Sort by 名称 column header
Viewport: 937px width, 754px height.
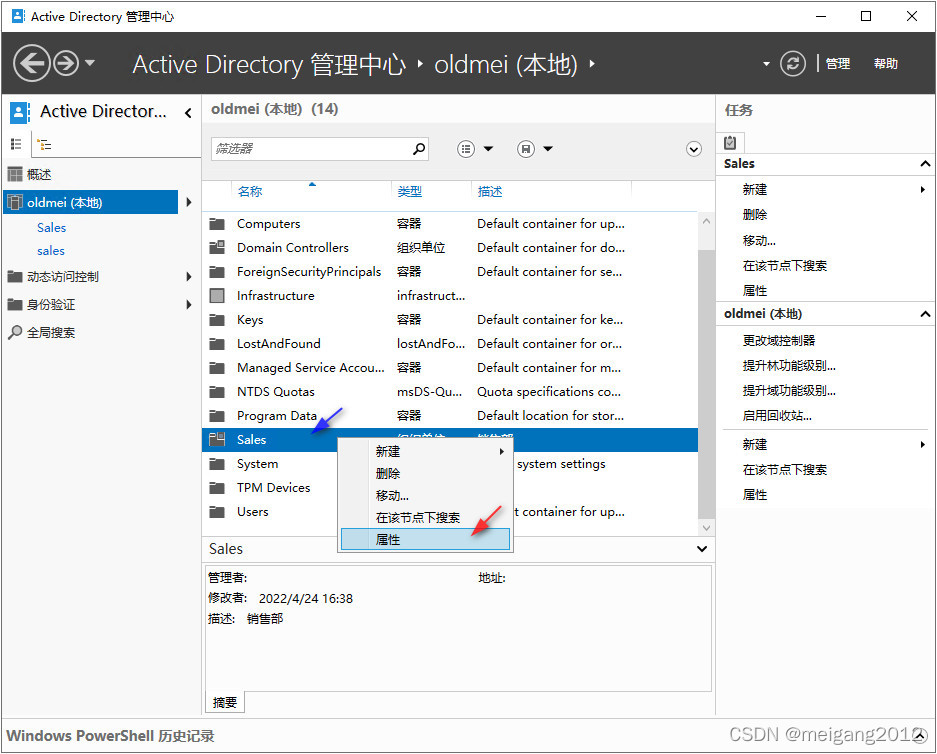(x=250, y=191)
